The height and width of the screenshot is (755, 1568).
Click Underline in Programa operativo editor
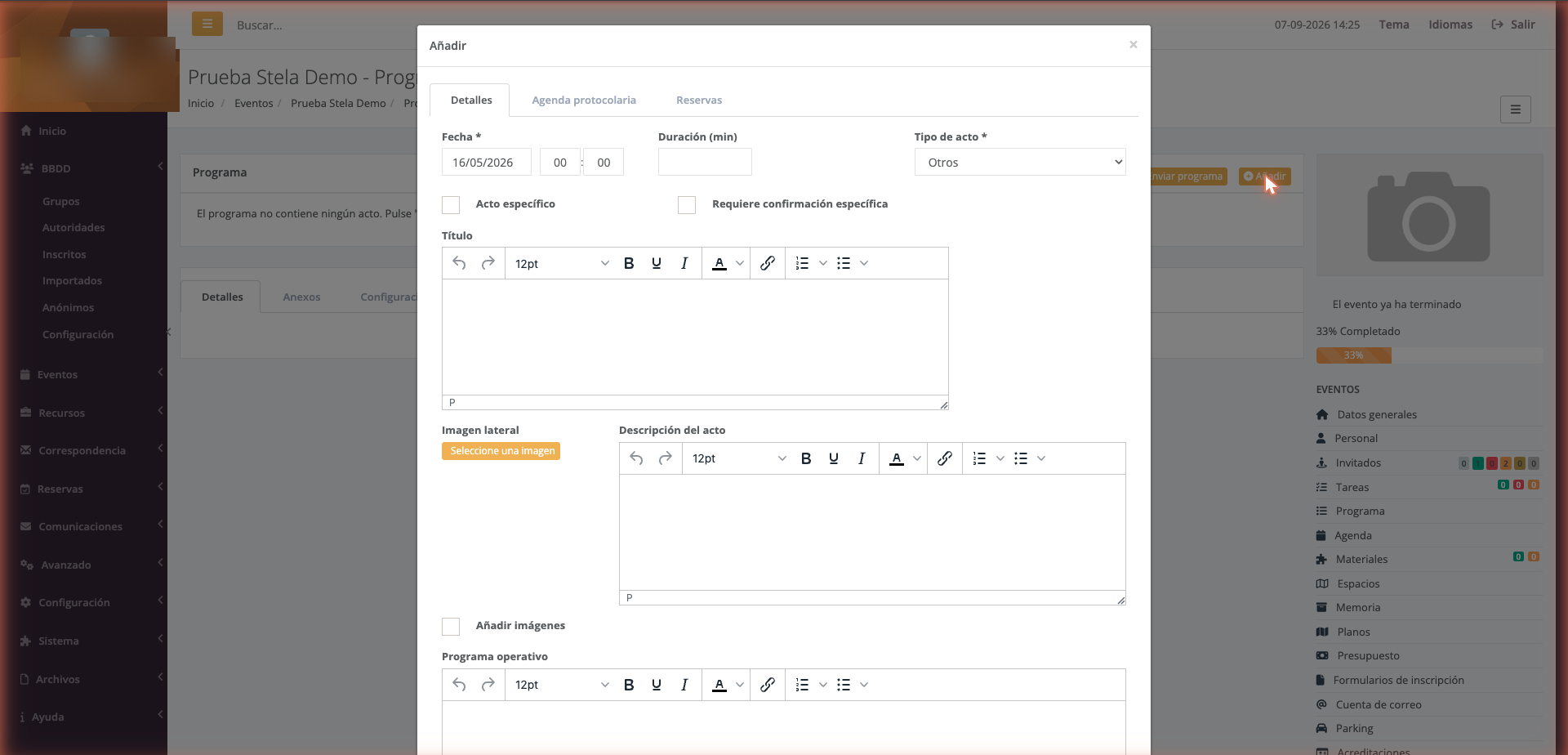(657, 685)
